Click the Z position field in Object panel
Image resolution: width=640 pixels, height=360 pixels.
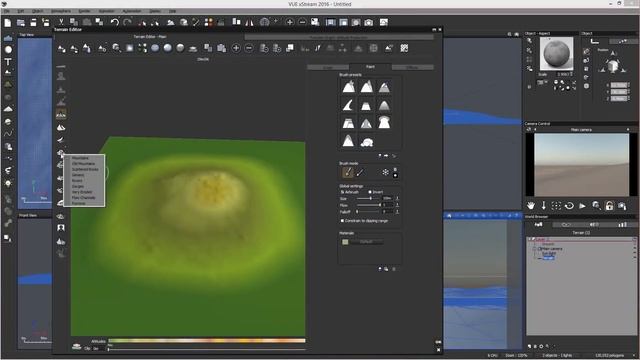pyautogui.click(x=618, y=98)
